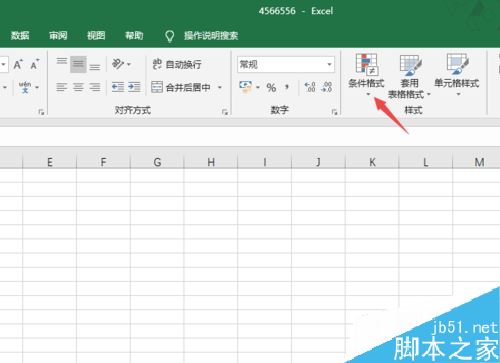
Task: Open the 常规 number format combo box
Action: click(286, 64)
